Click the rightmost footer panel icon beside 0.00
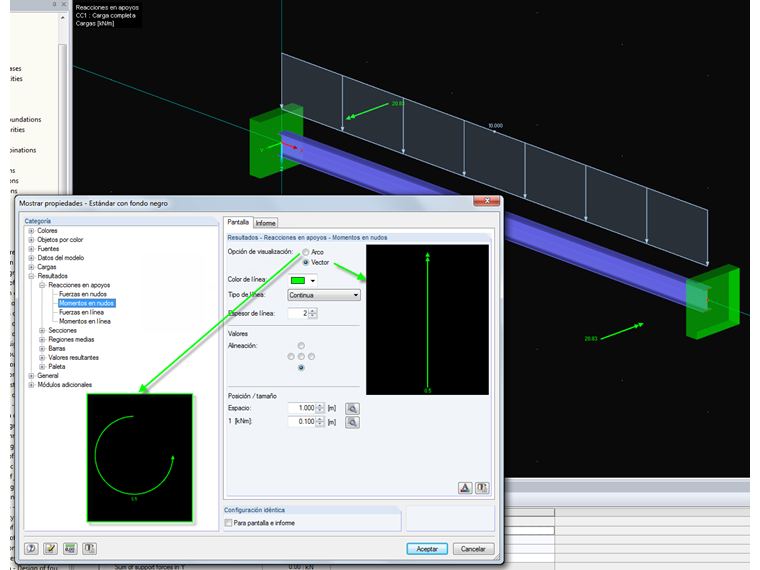 pyautogui.click(x=89, y=548)
